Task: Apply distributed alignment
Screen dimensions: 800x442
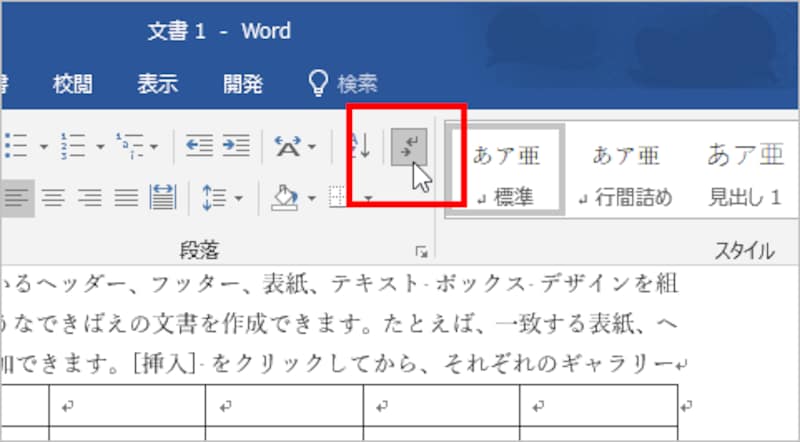Action: [163, 198]
